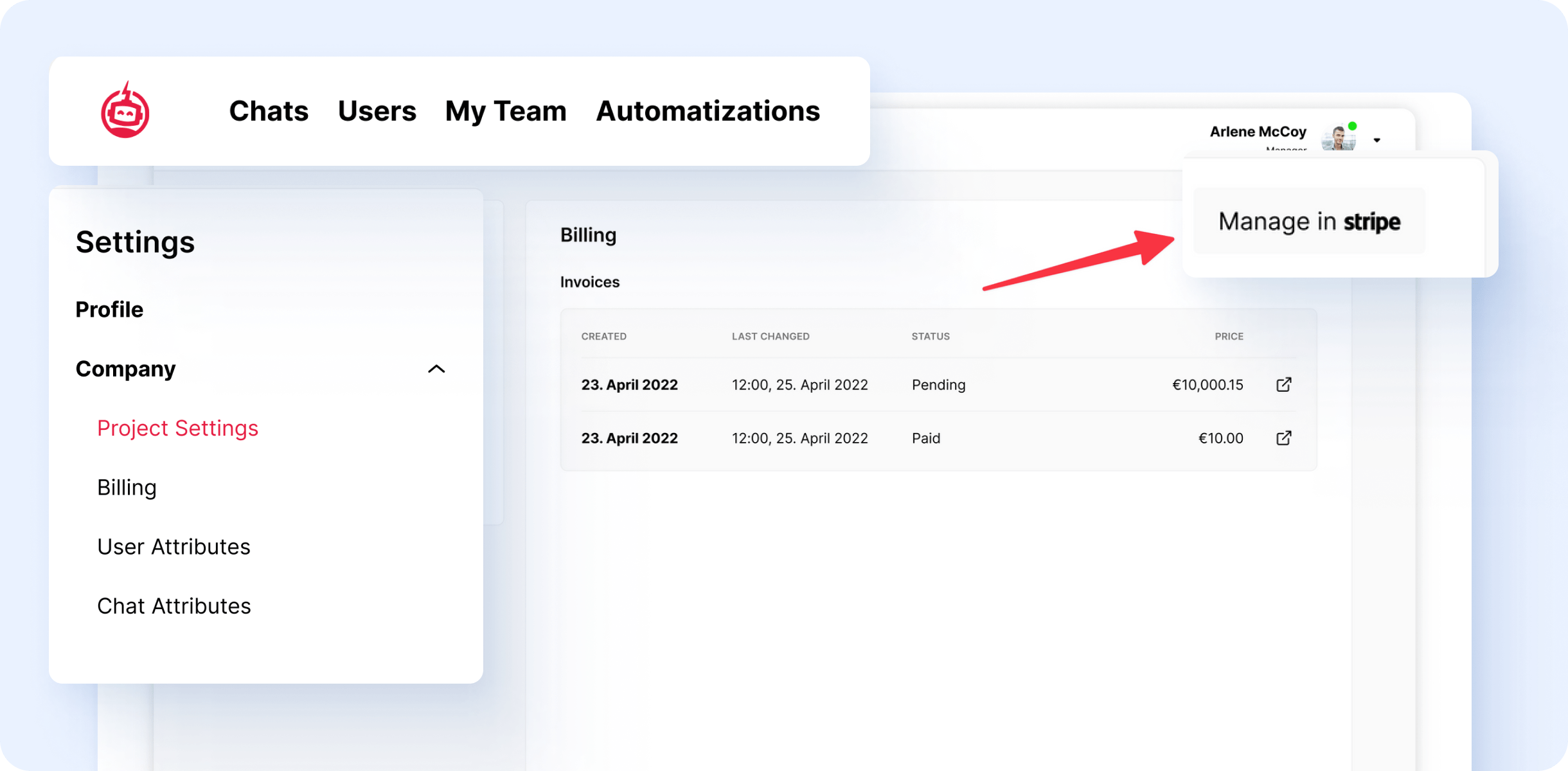This screenshot has width=1568, height=771.
Task: Click the Manage in stripe button
Action: pos(1309,221)
